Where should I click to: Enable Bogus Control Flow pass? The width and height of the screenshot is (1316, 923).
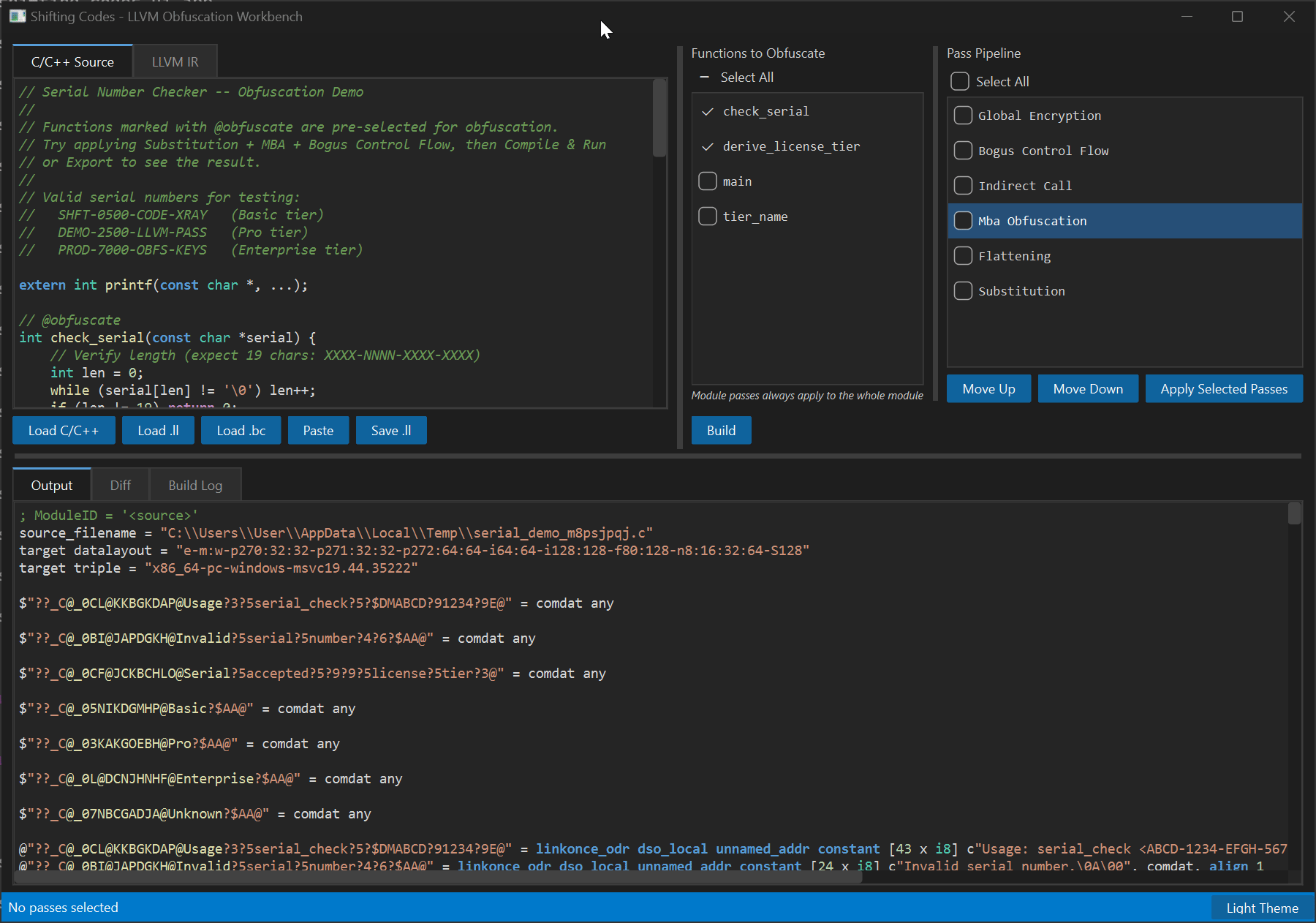pos(964,151)
